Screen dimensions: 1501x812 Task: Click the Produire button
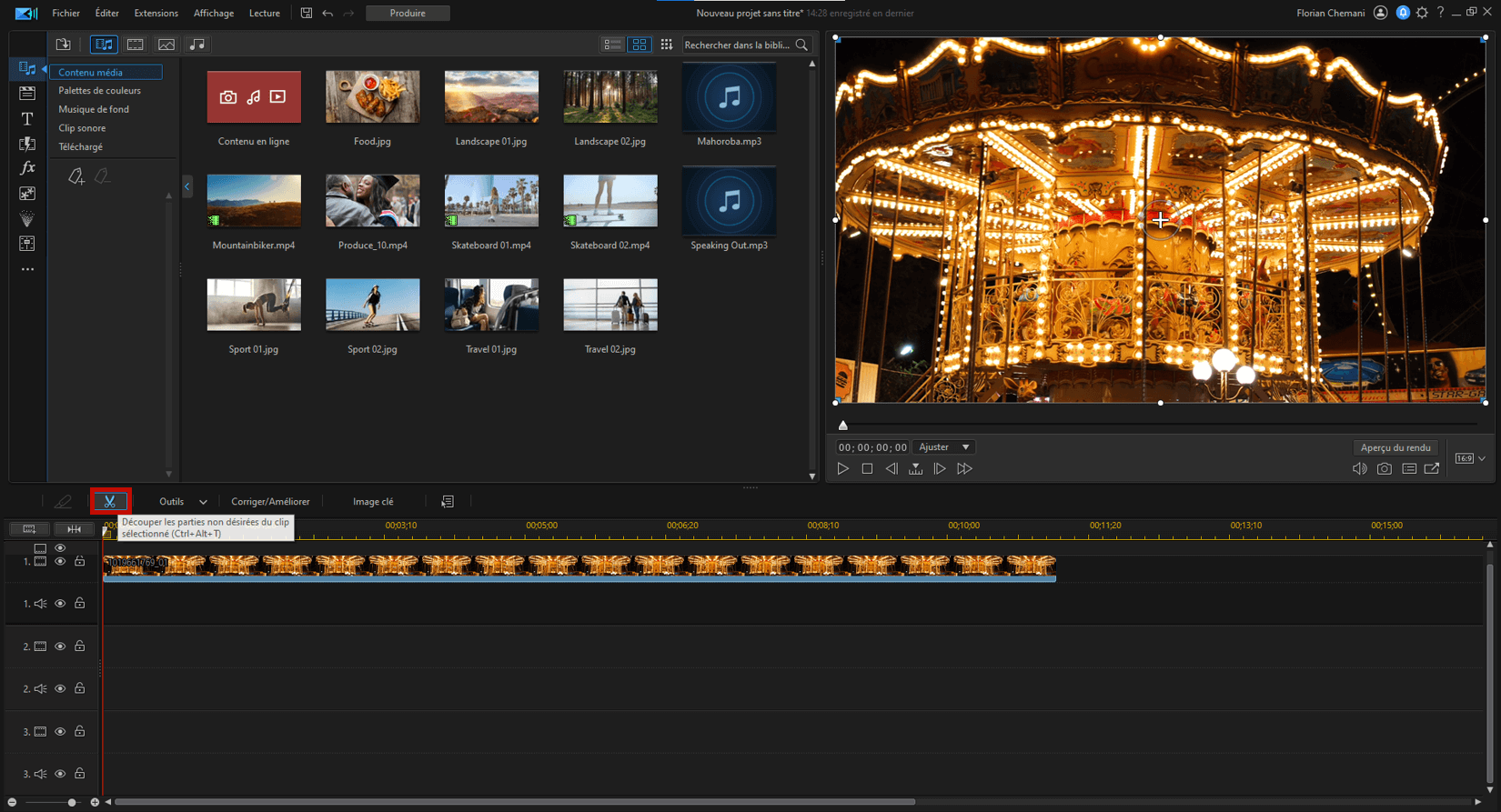pyautogui.click(x=408, y=14)
